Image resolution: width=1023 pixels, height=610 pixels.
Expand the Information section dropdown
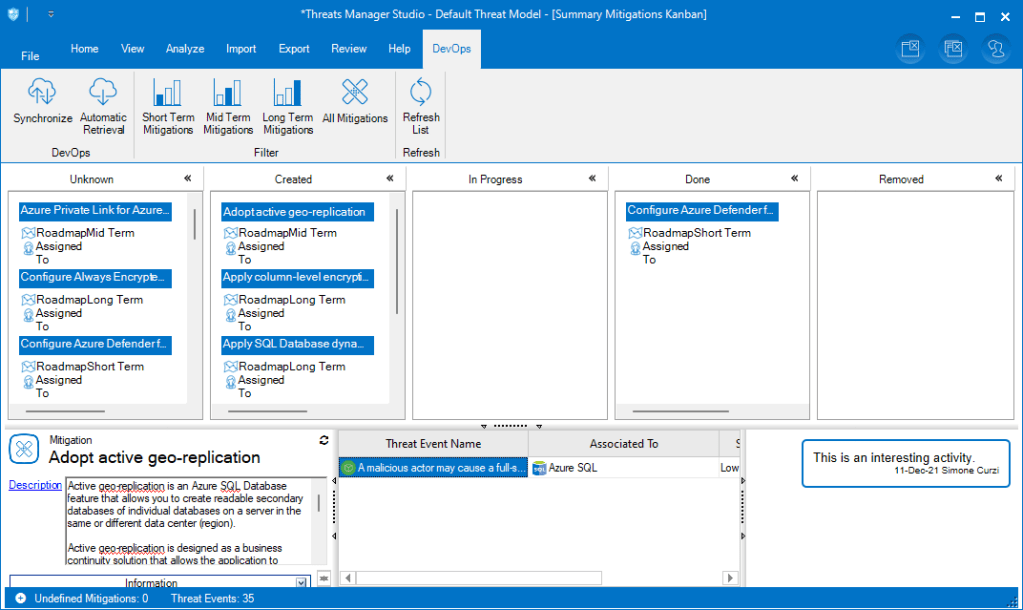(301, 583)
